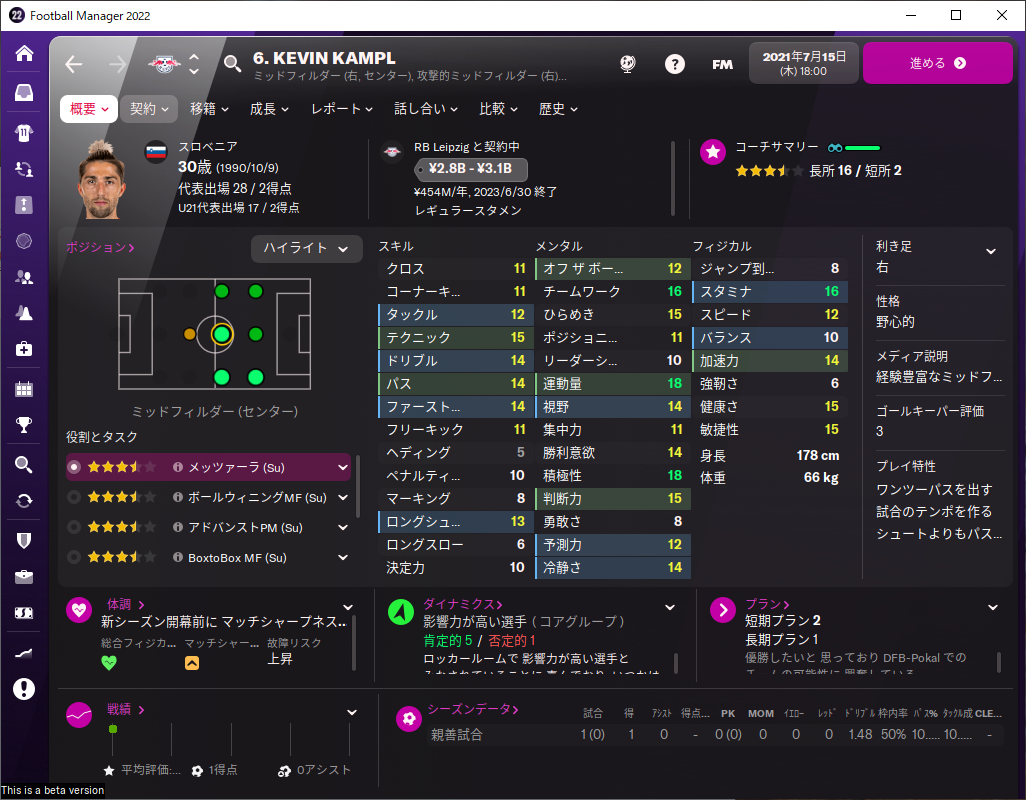Click the help question mark icon

point(675,63)
